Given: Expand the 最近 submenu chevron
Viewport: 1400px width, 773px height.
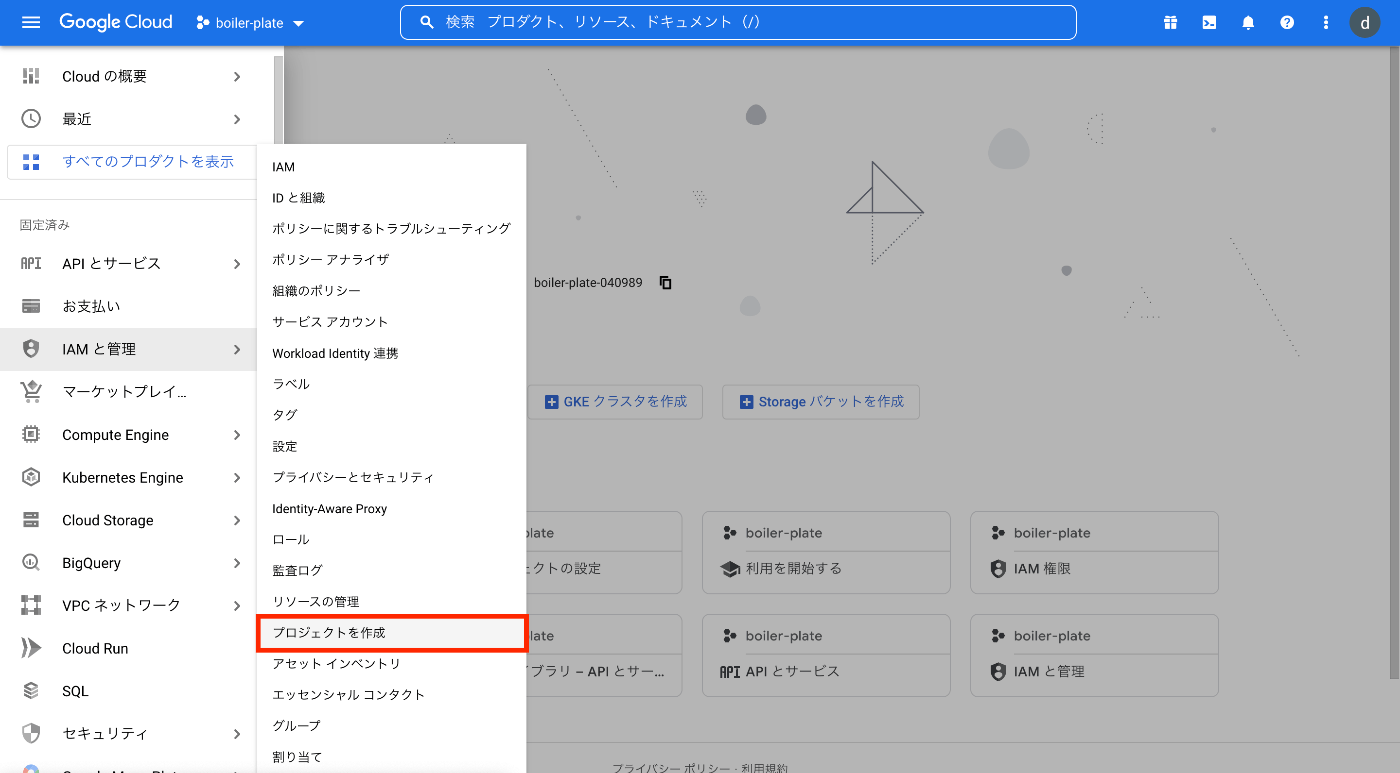Looking at the screenshot, I should coord(237,119).
